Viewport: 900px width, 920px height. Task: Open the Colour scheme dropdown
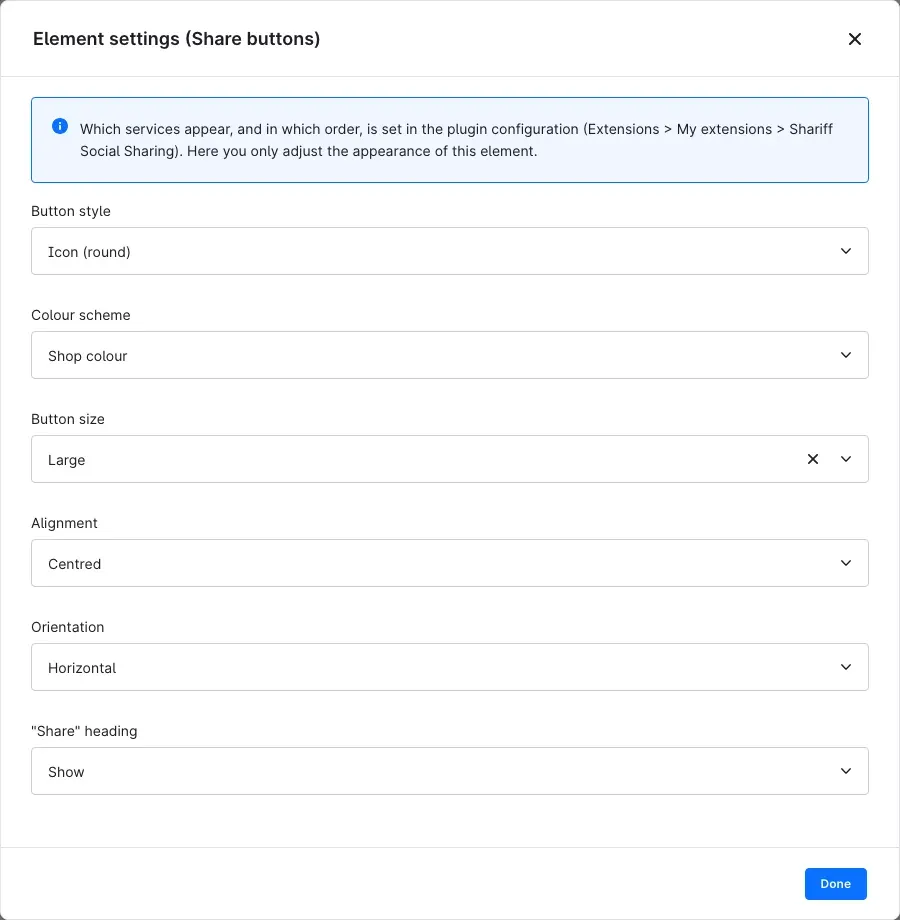(449, 355)
